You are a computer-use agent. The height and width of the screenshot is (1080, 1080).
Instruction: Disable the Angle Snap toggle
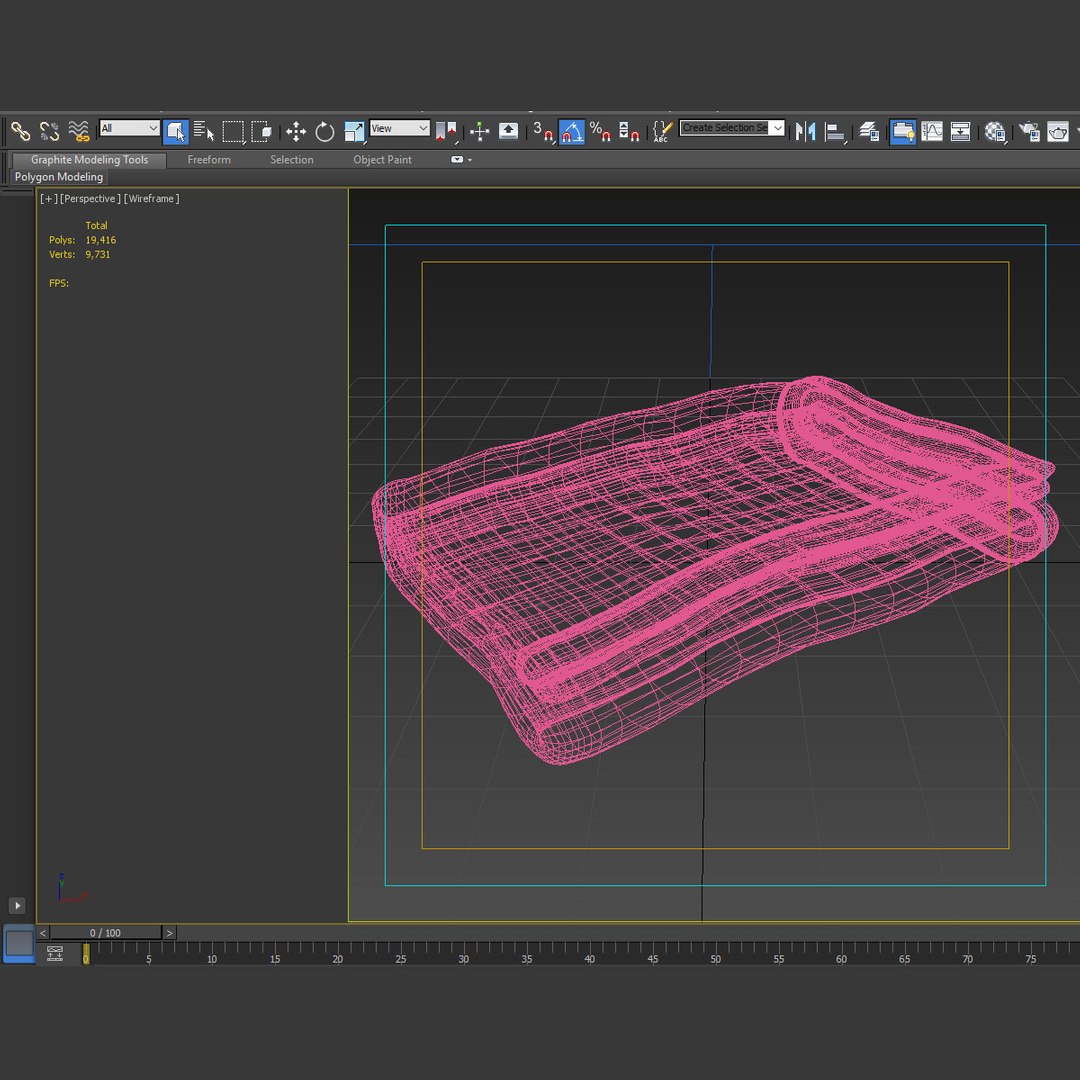point(572,131)
